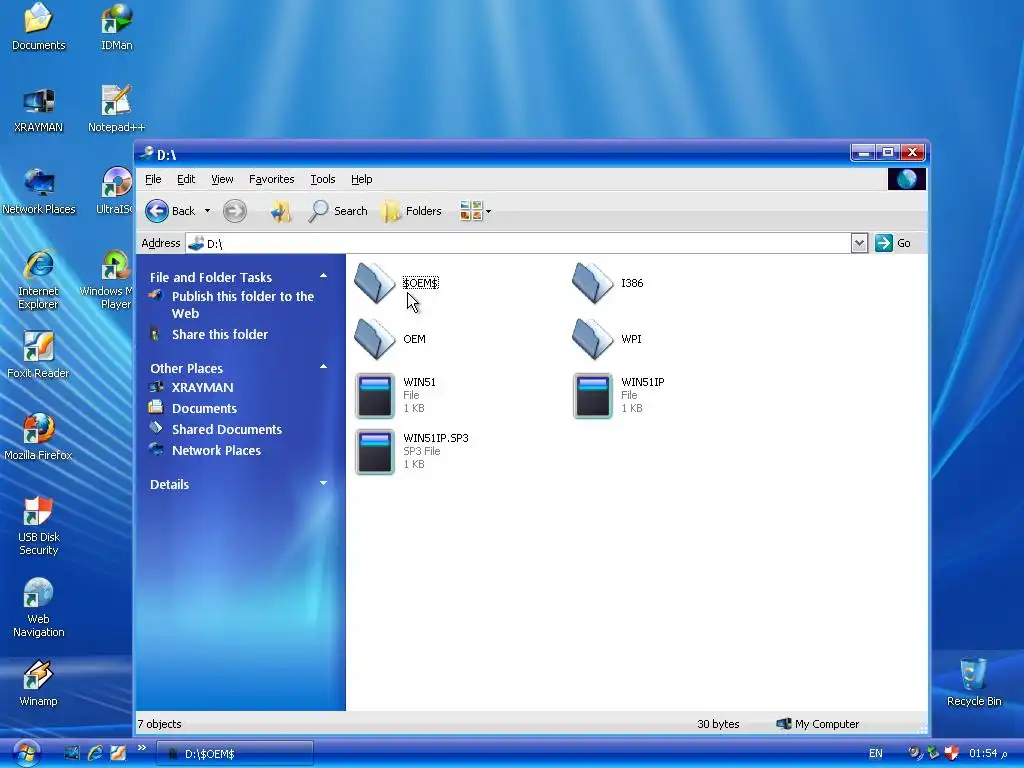Select the Internet Explorer desktop icon
1024x768 pixels.
point(39,280)
